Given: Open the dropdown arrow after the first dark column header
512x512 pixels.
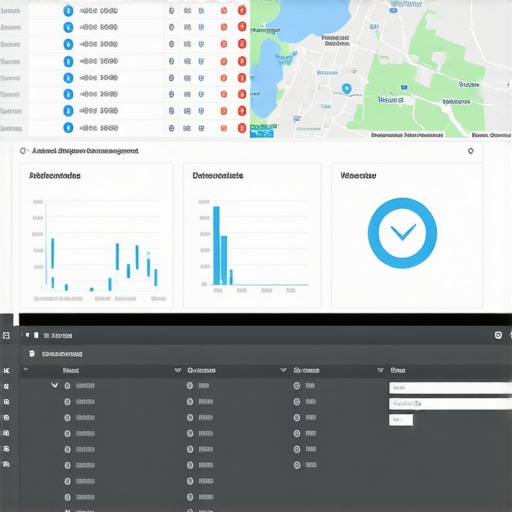Looking at the screenshot, I should pyautogui.click(x=178, y=370).
